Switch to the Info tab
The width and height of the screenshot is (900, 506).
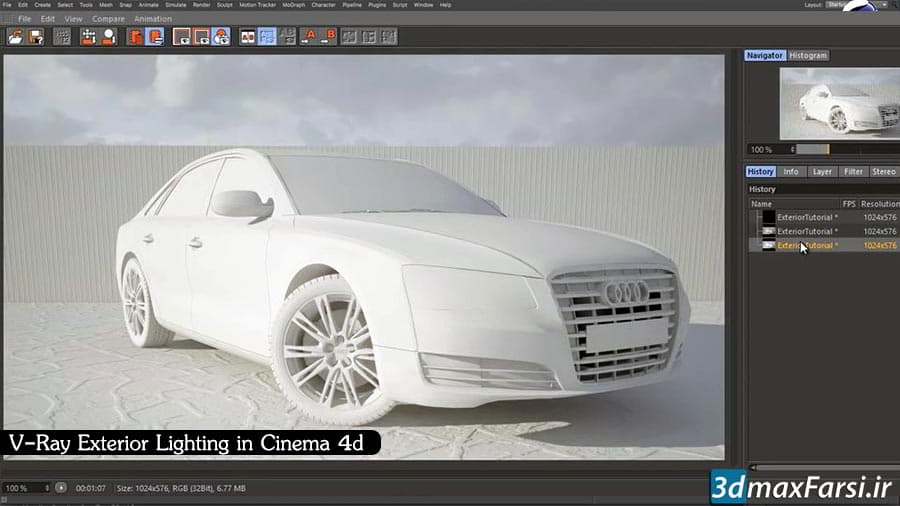pyautogui.click(x=791, y=172)
